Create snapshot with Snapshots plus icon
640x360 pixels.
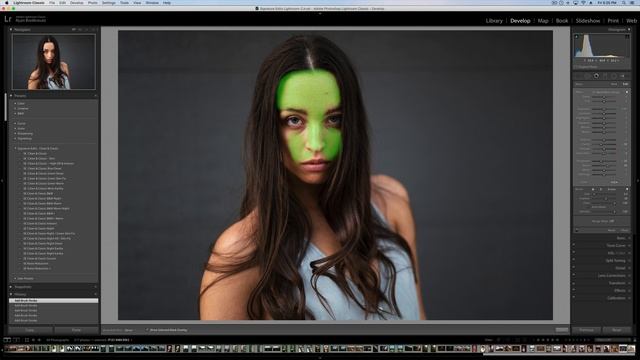point(95,287)
